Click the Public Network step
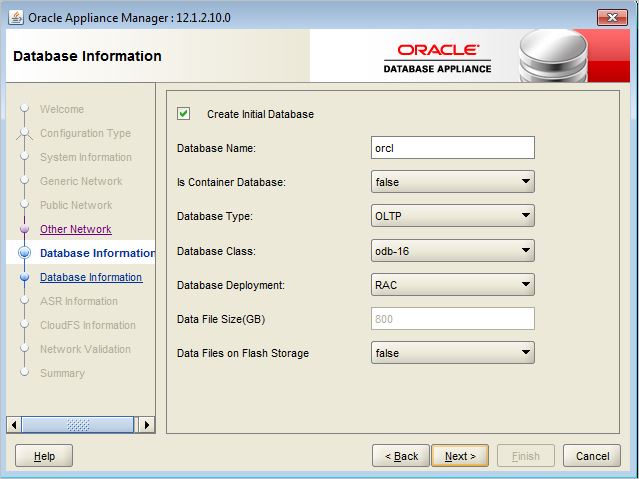Screen dimensions: 639x479 point(76,205)
